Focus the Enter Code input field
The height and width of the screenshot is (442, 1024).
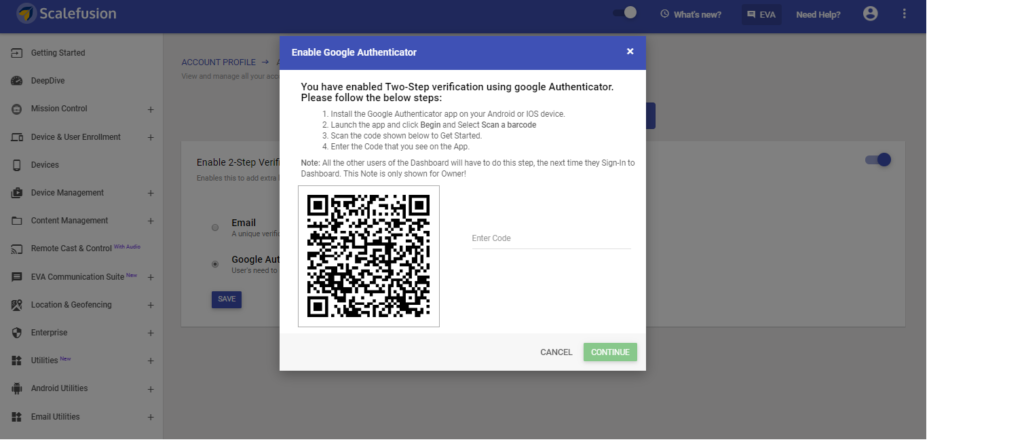(551, 239)
